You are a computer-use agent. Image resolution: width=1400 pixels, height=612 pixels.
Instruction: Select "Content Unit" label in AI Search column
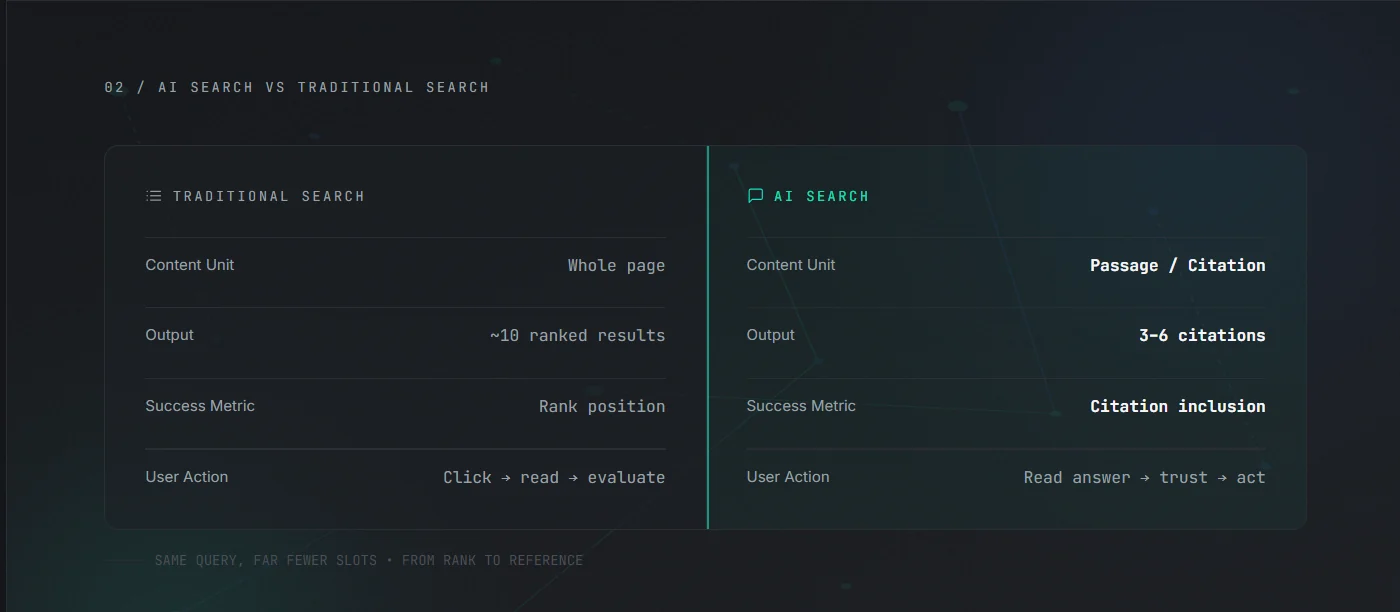791,265
